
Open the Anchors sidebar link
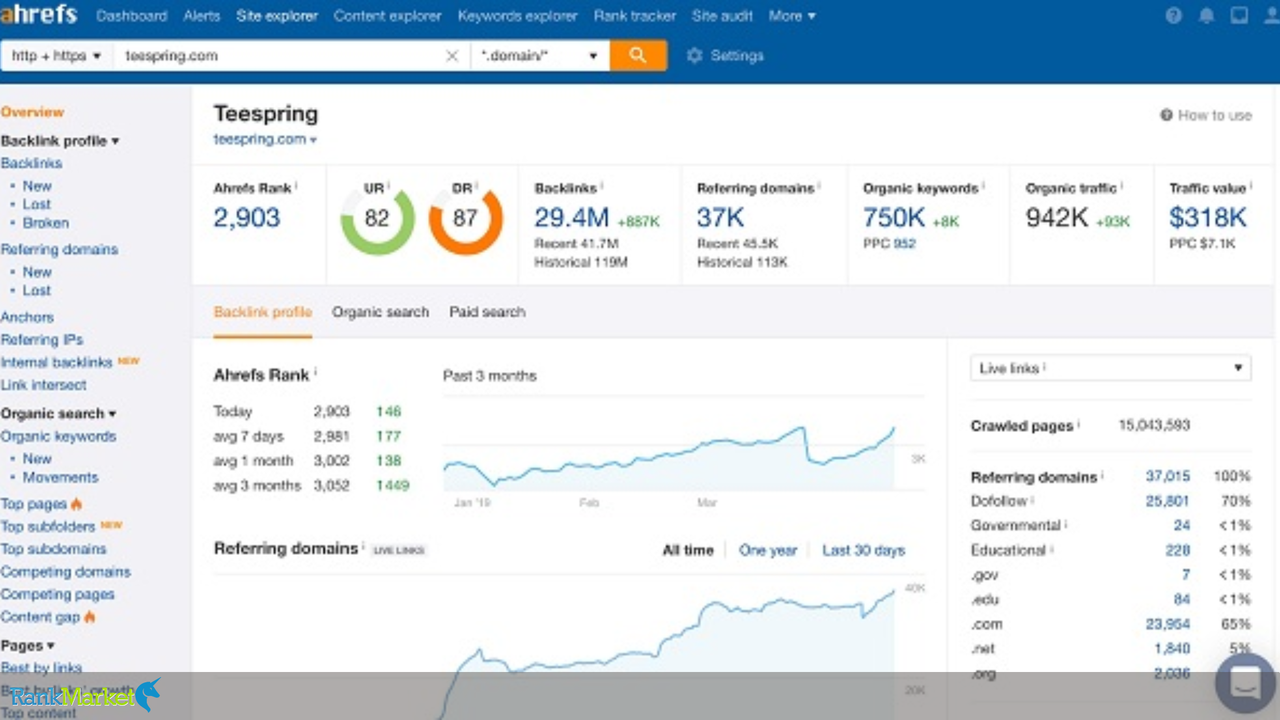[x=27, y=317]
